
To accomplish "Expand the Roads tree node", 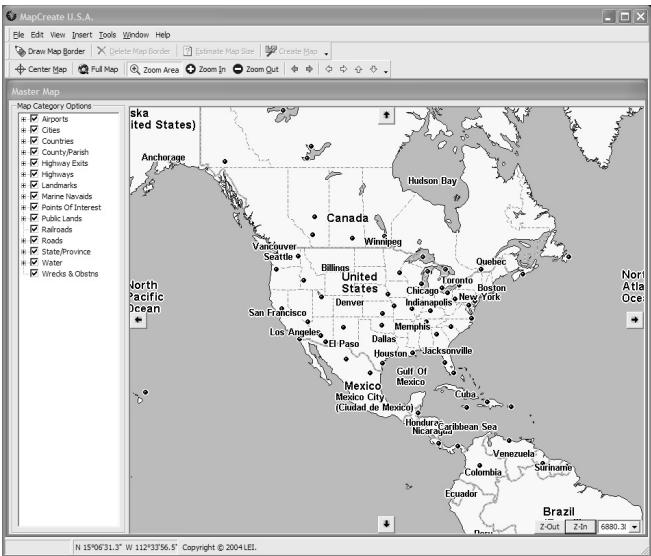I will [x=24, y=240].
